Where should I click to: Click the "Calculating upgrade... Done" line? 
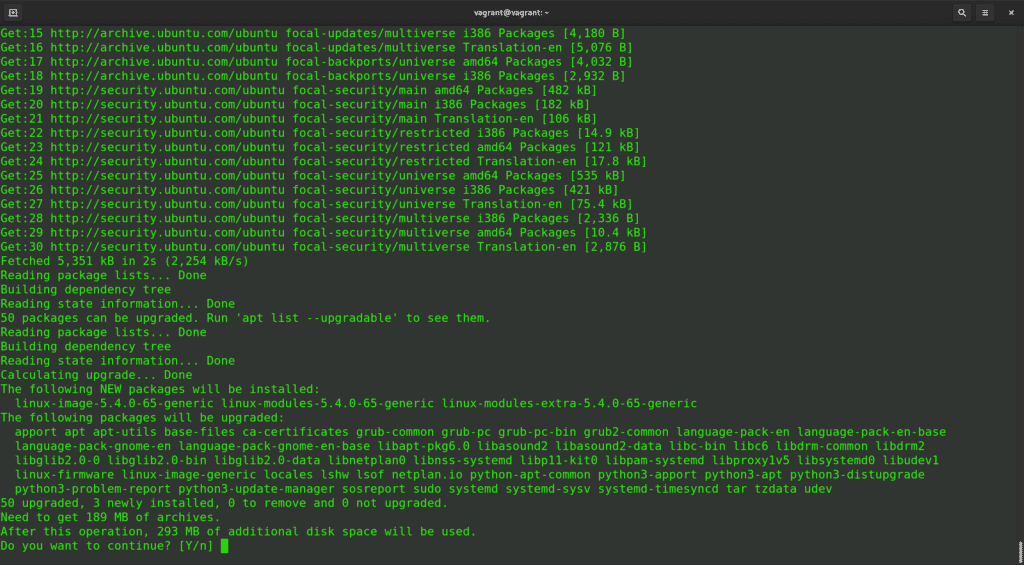[97, 375]
